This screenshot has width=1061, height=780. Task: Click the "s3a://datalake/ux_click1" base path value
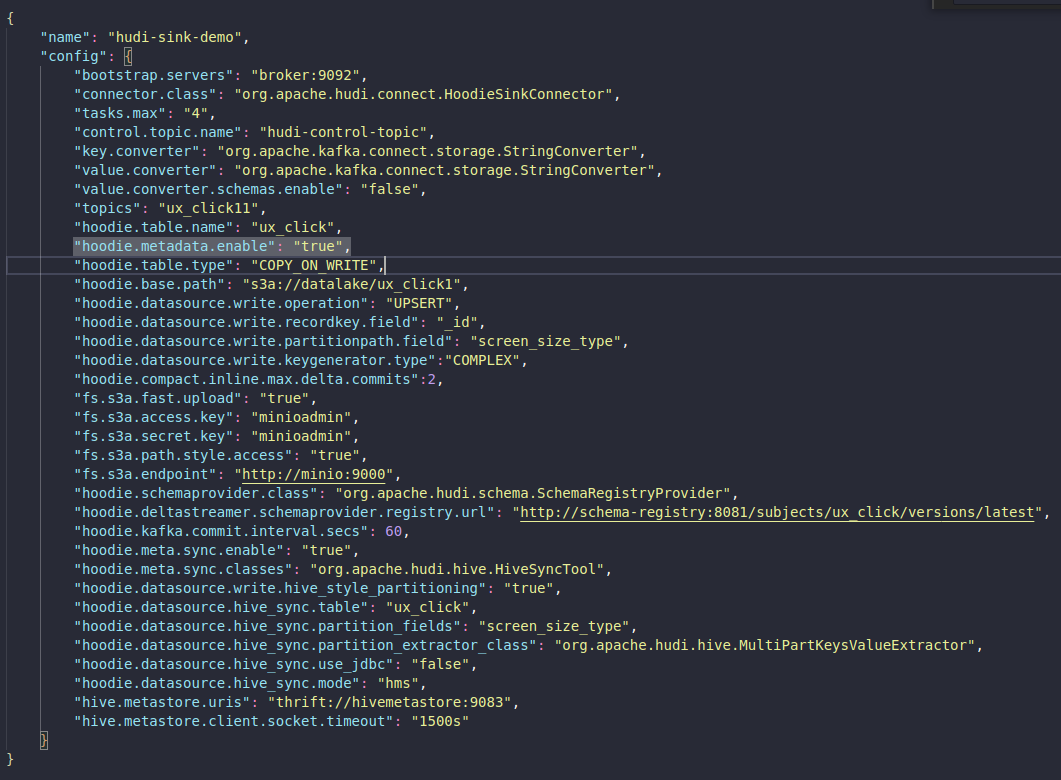point(351,284)
